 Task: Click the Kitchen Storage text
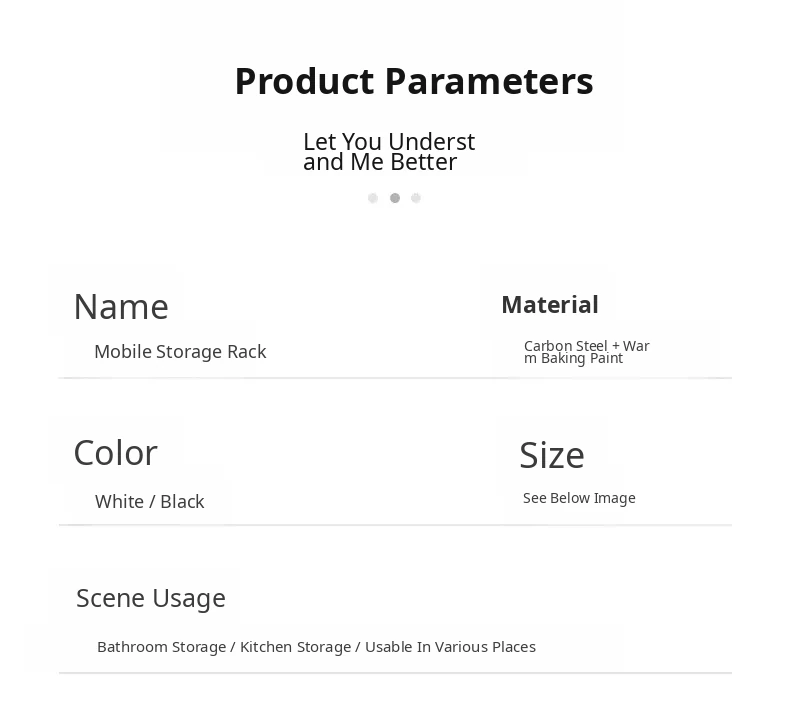[x=295, y=647]
